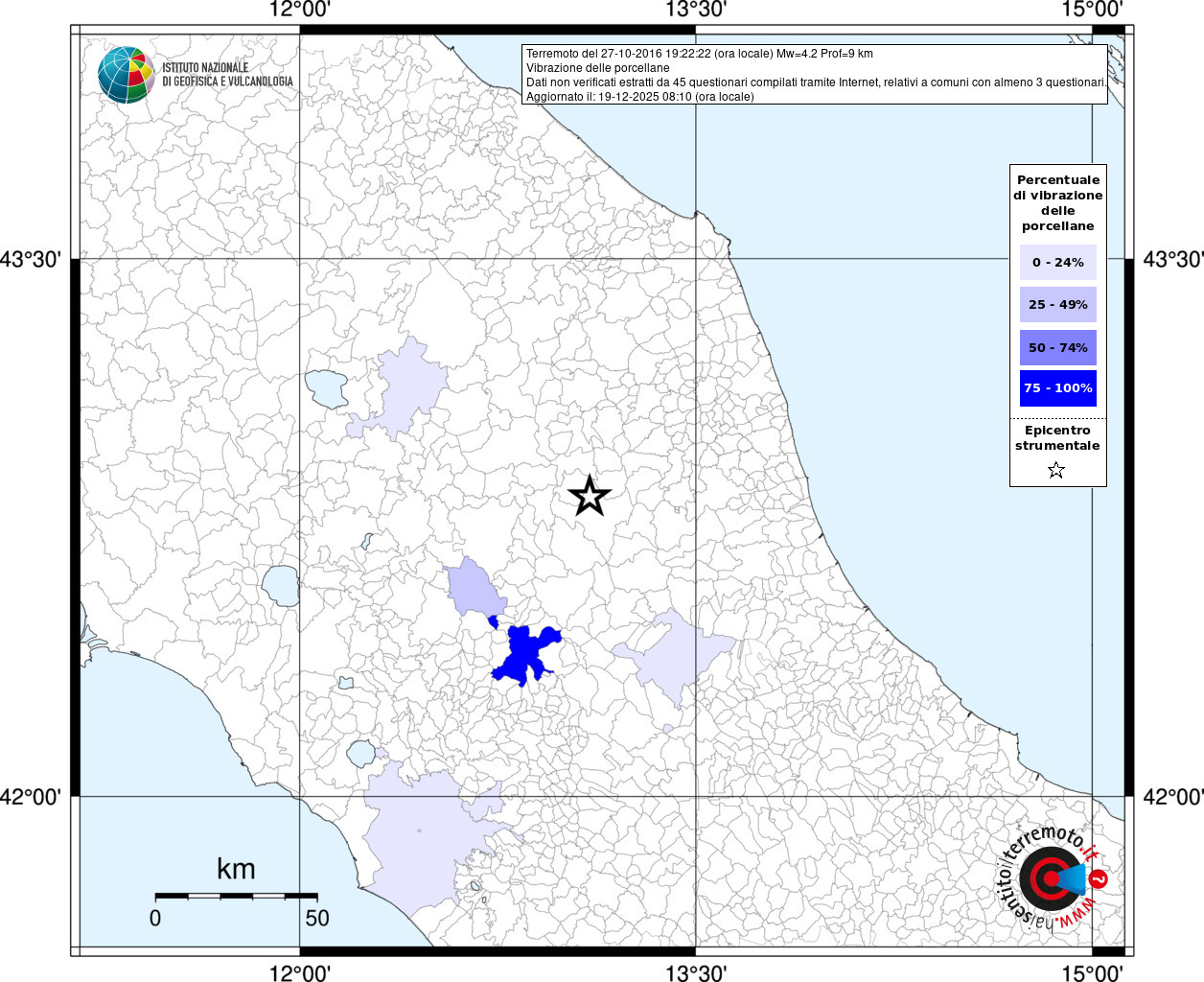Image resolution: width=1204 pixels, height=982 pixels.
Task: Click the epicenter star on the map
Action: coord(590,496)
